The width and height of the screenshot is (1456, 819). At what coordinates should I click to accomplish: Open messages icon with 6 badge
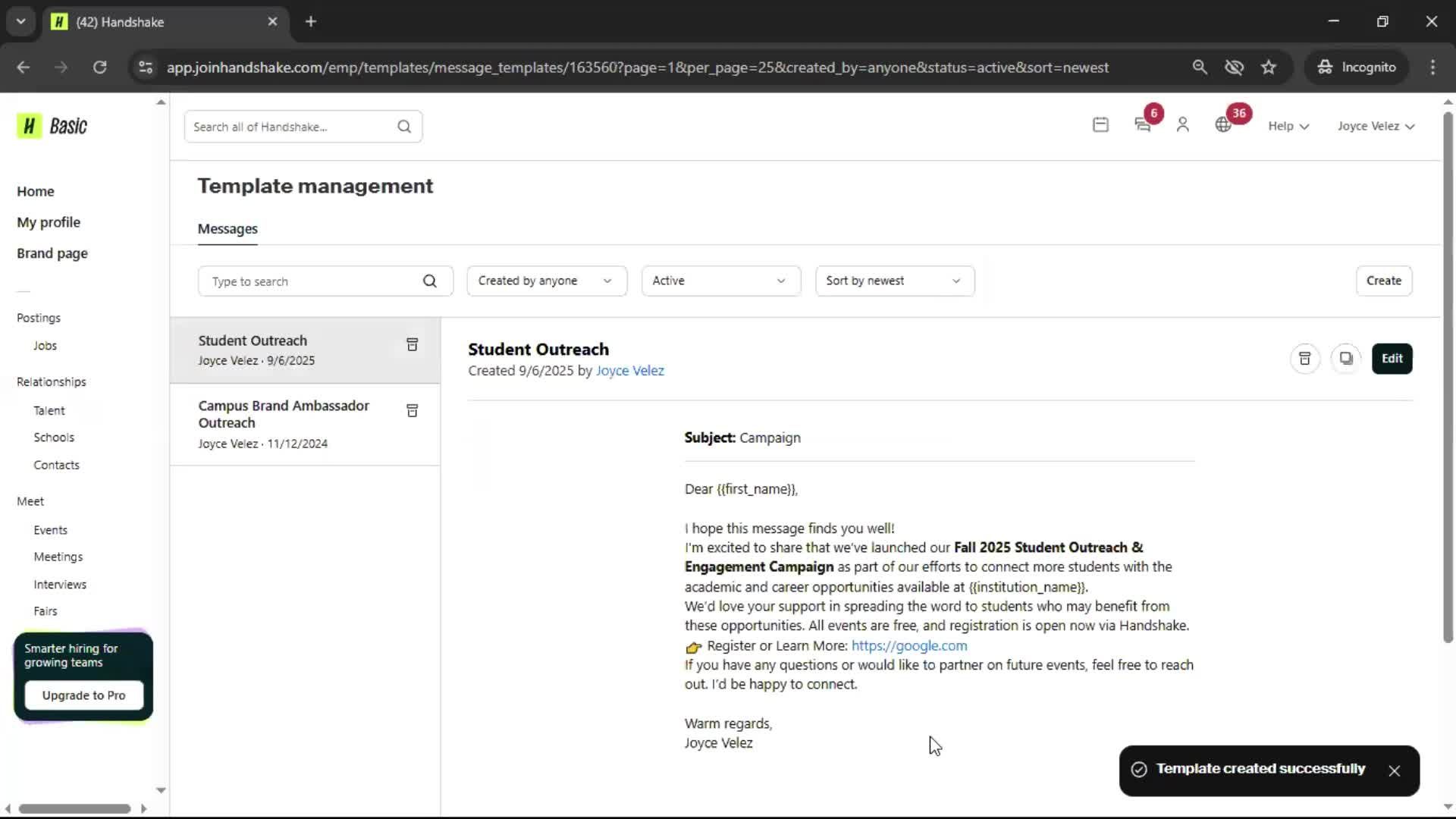click(x=1143, y=125)
